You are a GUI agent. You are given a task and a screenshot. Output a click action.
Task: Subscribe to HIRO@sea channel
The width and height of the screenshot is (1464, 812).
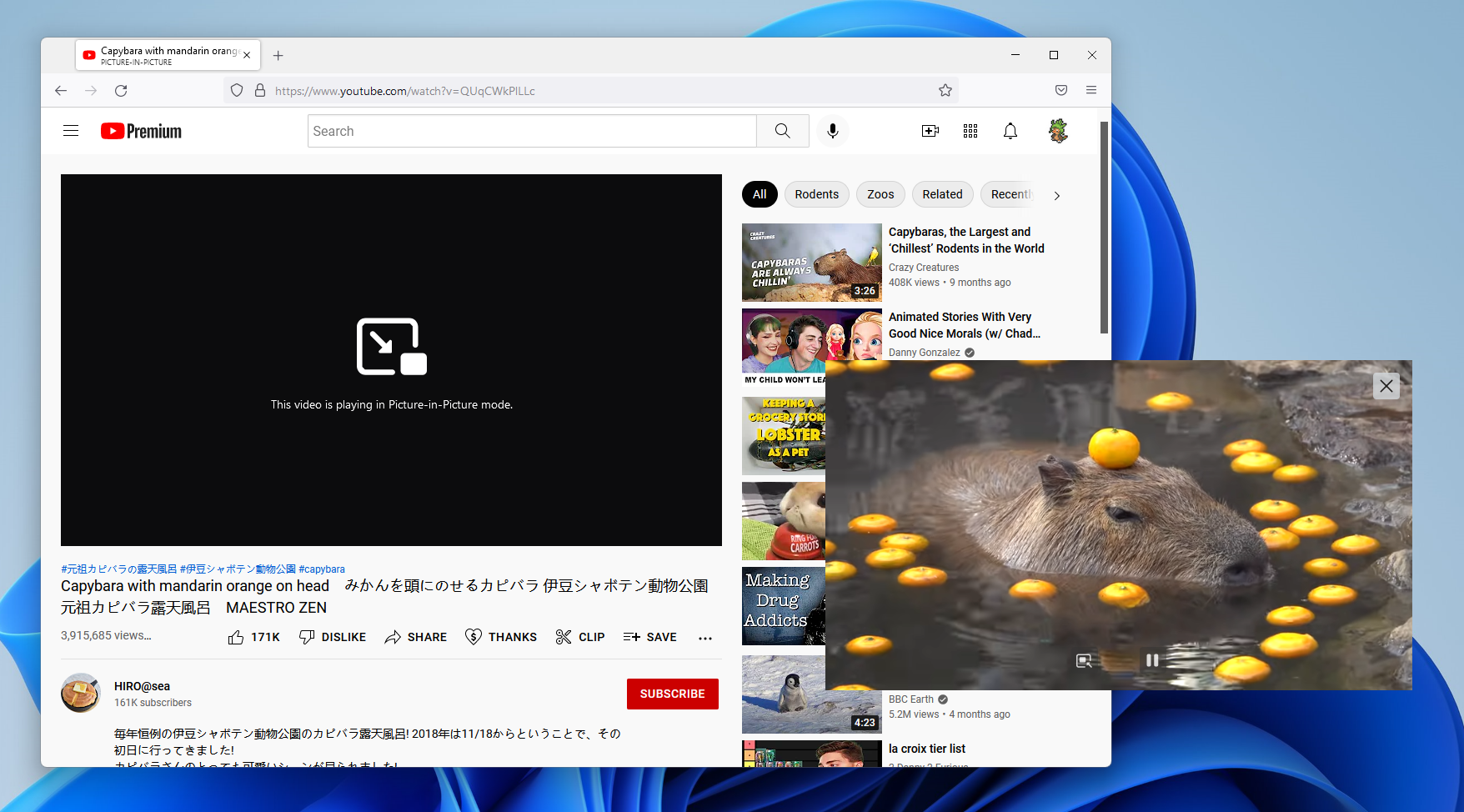coord(673,694)
